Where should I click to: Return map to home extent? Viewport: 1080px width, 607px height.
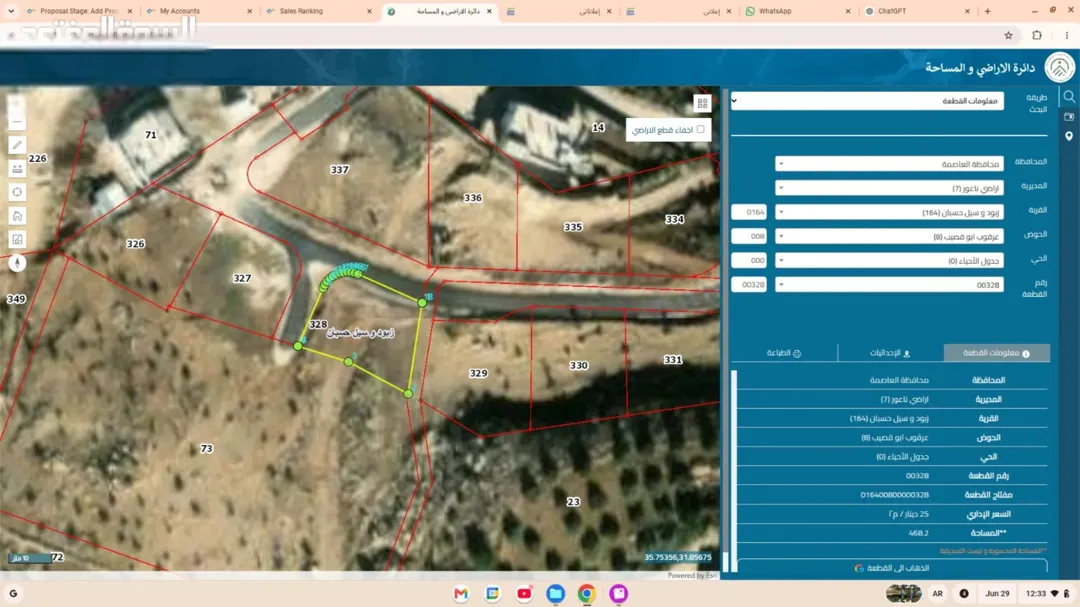pos(17,216)
